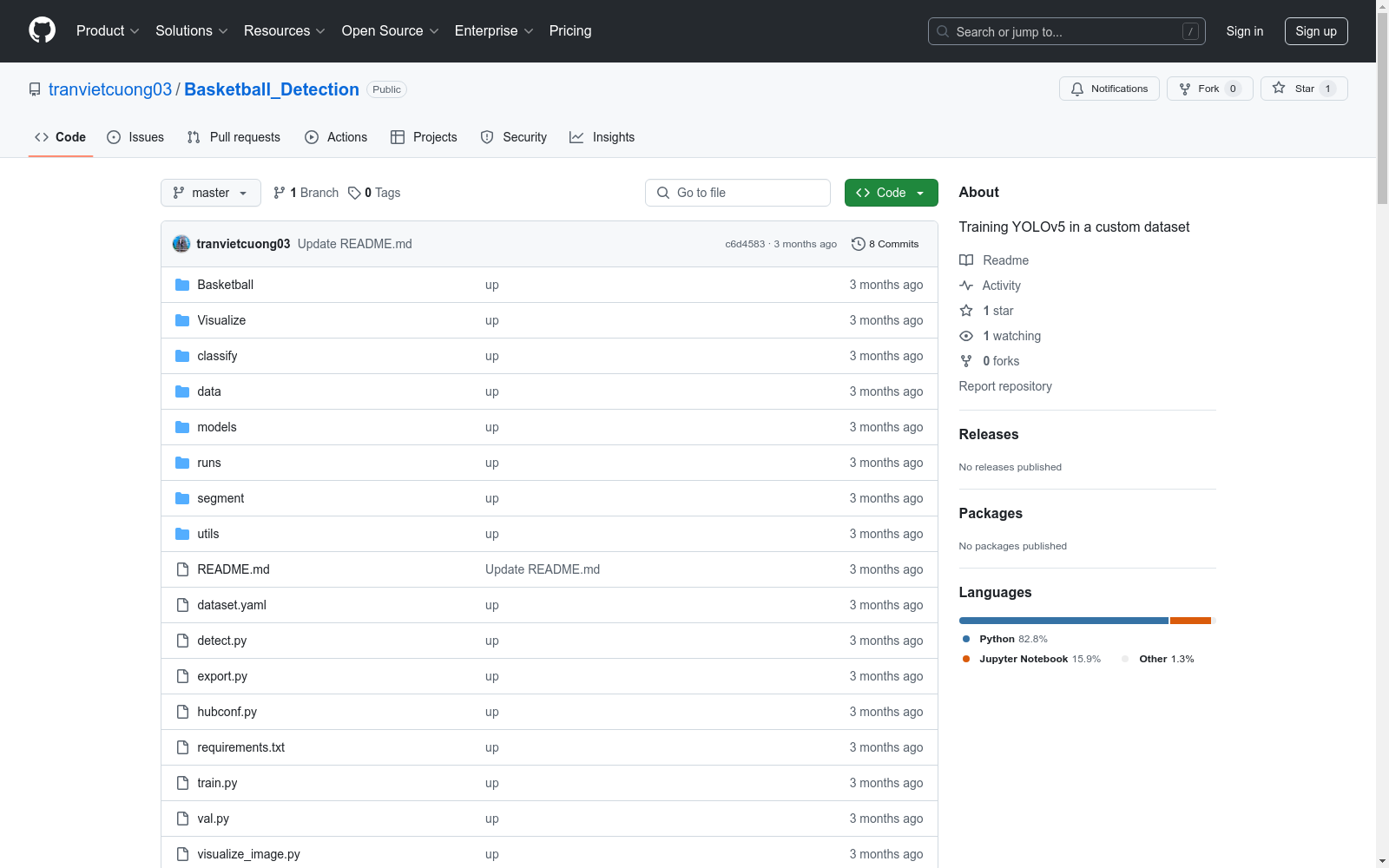
Task: Click the Visualize folder icon
Action: point(182,320)
